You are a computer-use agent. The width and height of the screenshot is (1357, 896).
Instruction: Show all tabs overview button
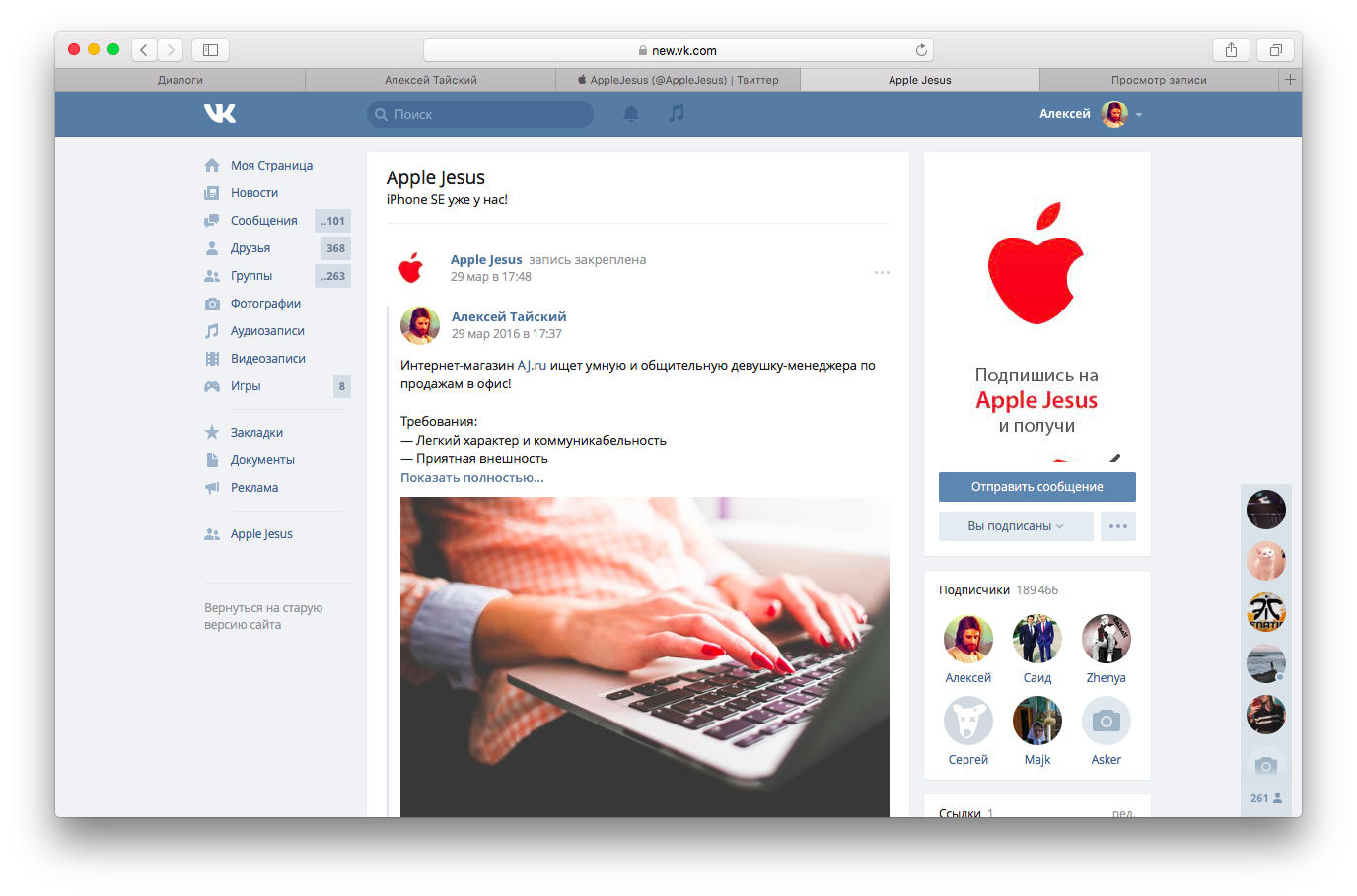point(1275,49)
